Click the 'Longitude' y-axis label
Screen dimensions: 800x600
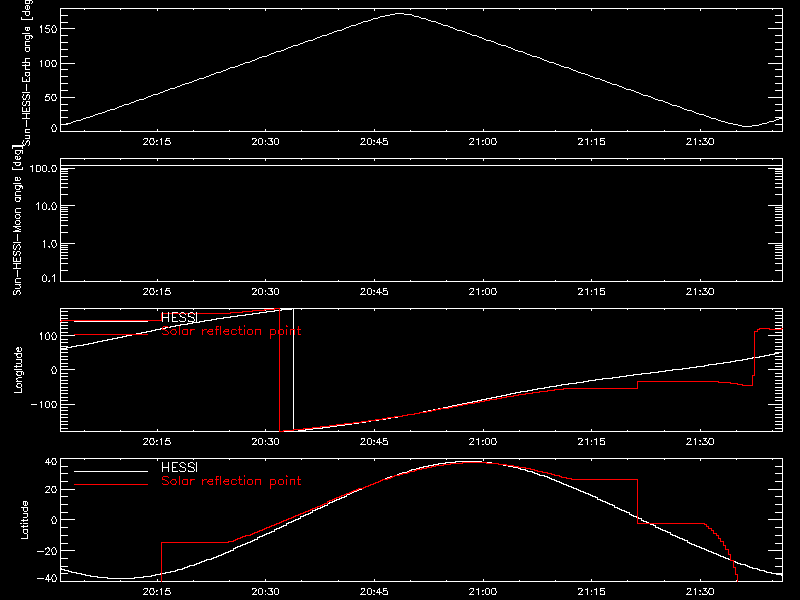18,370
